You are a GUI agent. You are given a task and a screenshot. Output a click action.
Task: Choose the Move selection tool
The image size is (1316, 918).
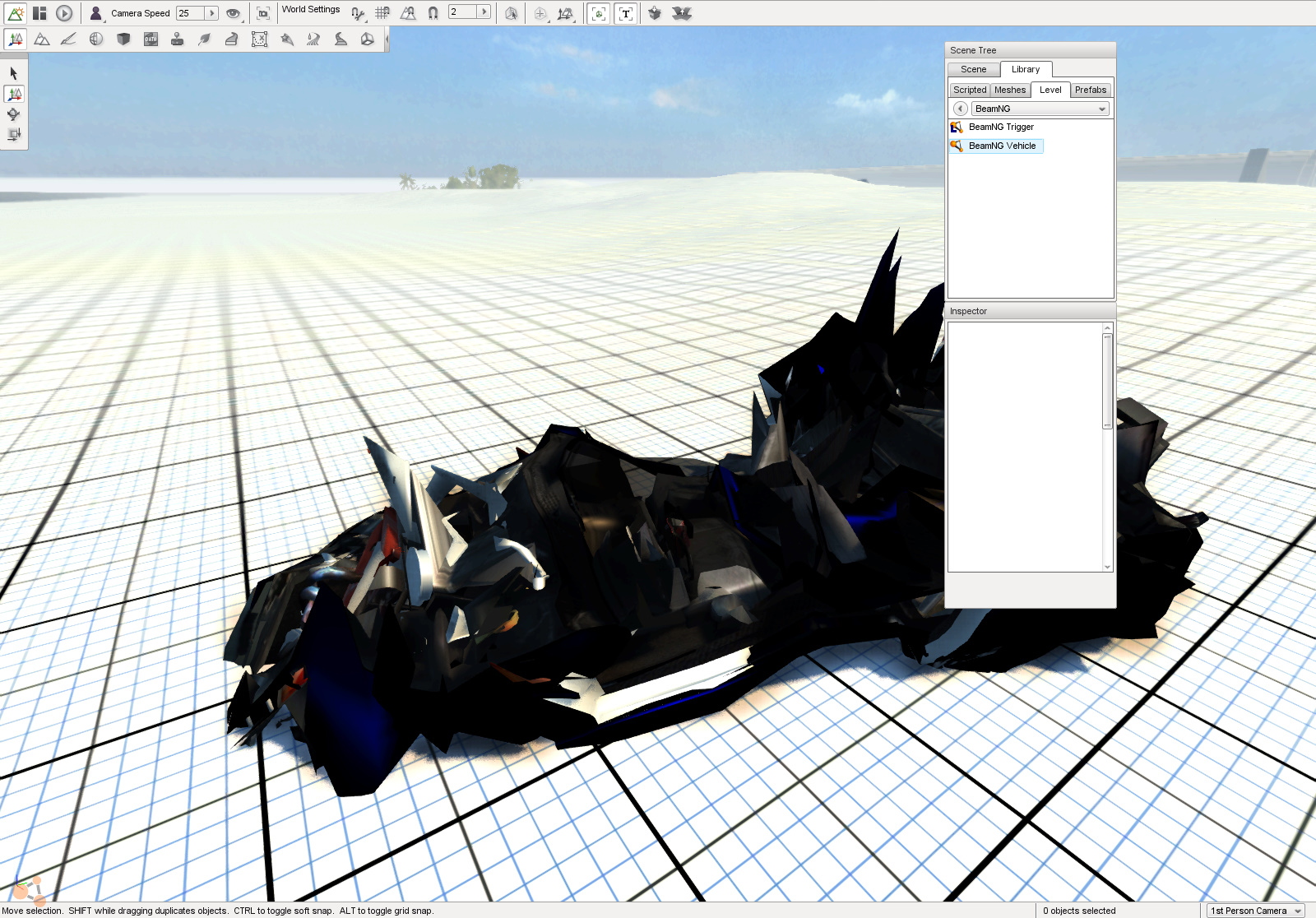tap(14, 94)
